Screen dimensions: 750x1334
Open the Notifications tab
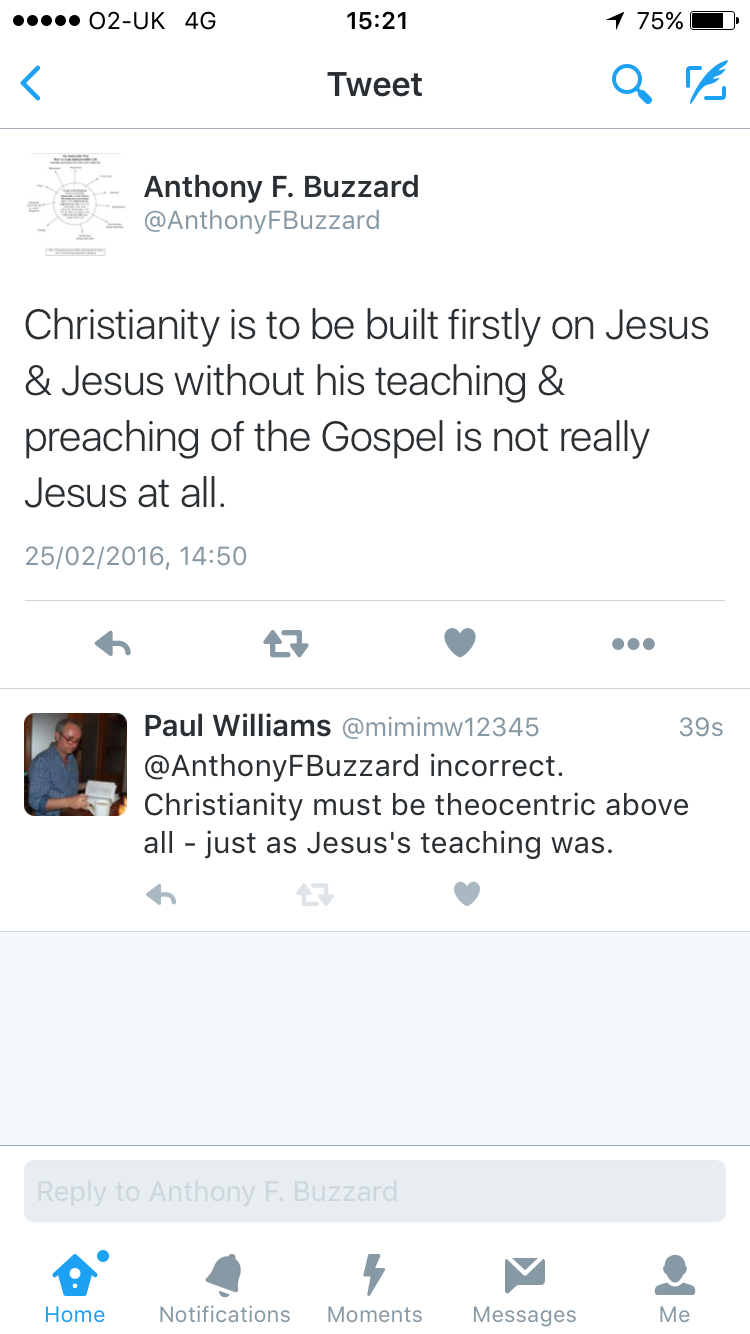[x=225, y=1290]
